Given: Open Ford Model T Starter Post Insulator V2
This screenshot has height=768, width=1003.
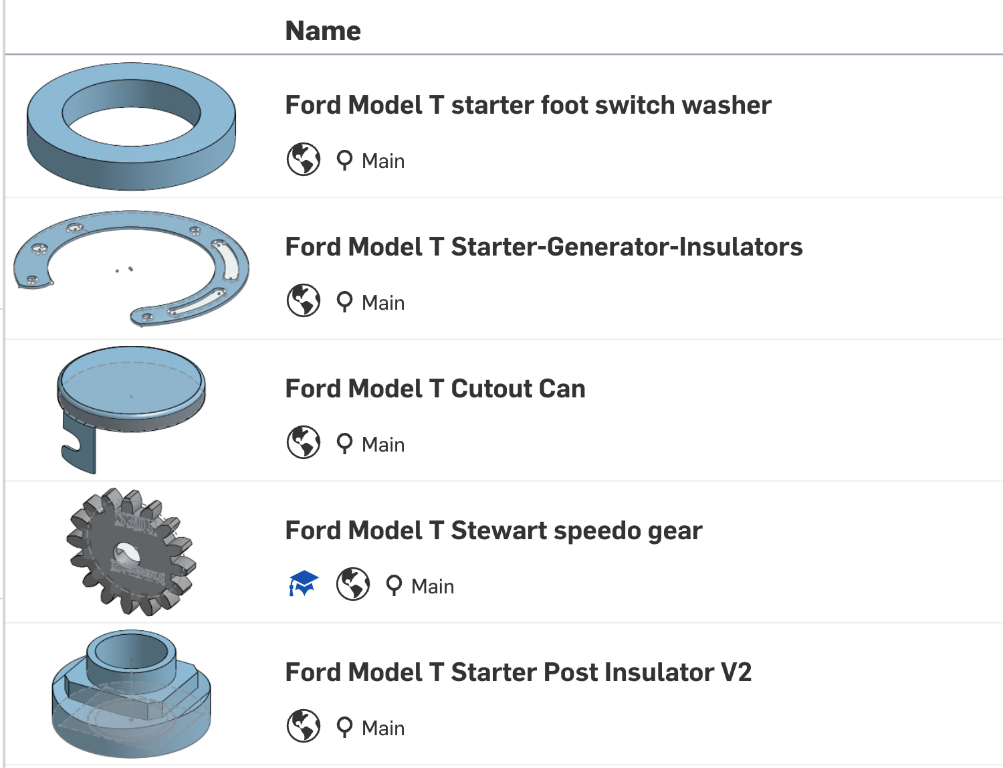Looking at the screenshot, I should [518, 673].
